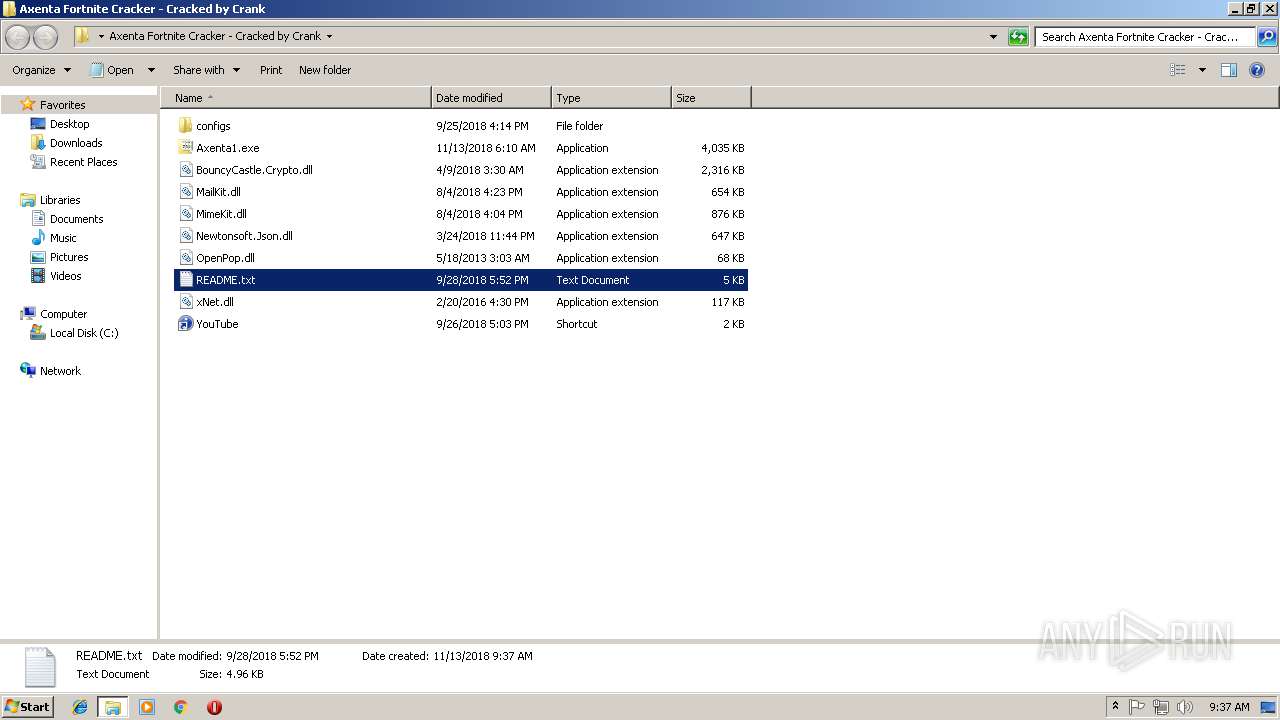Click the 4,035 KB size cell

click(722, 148)
